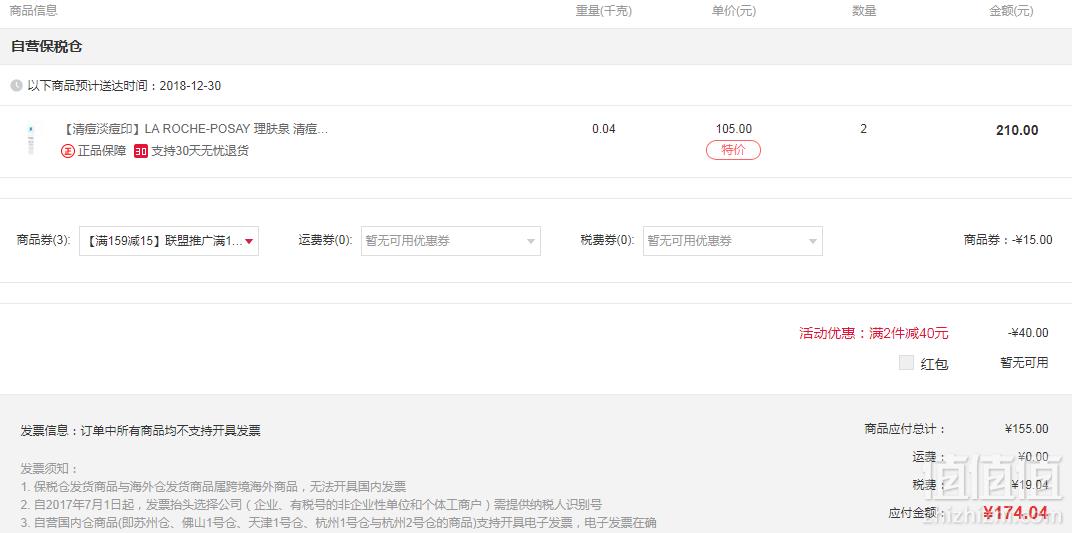Click the 正品保障 label text
The image size is (1072, 533).
tap(102, 151)
